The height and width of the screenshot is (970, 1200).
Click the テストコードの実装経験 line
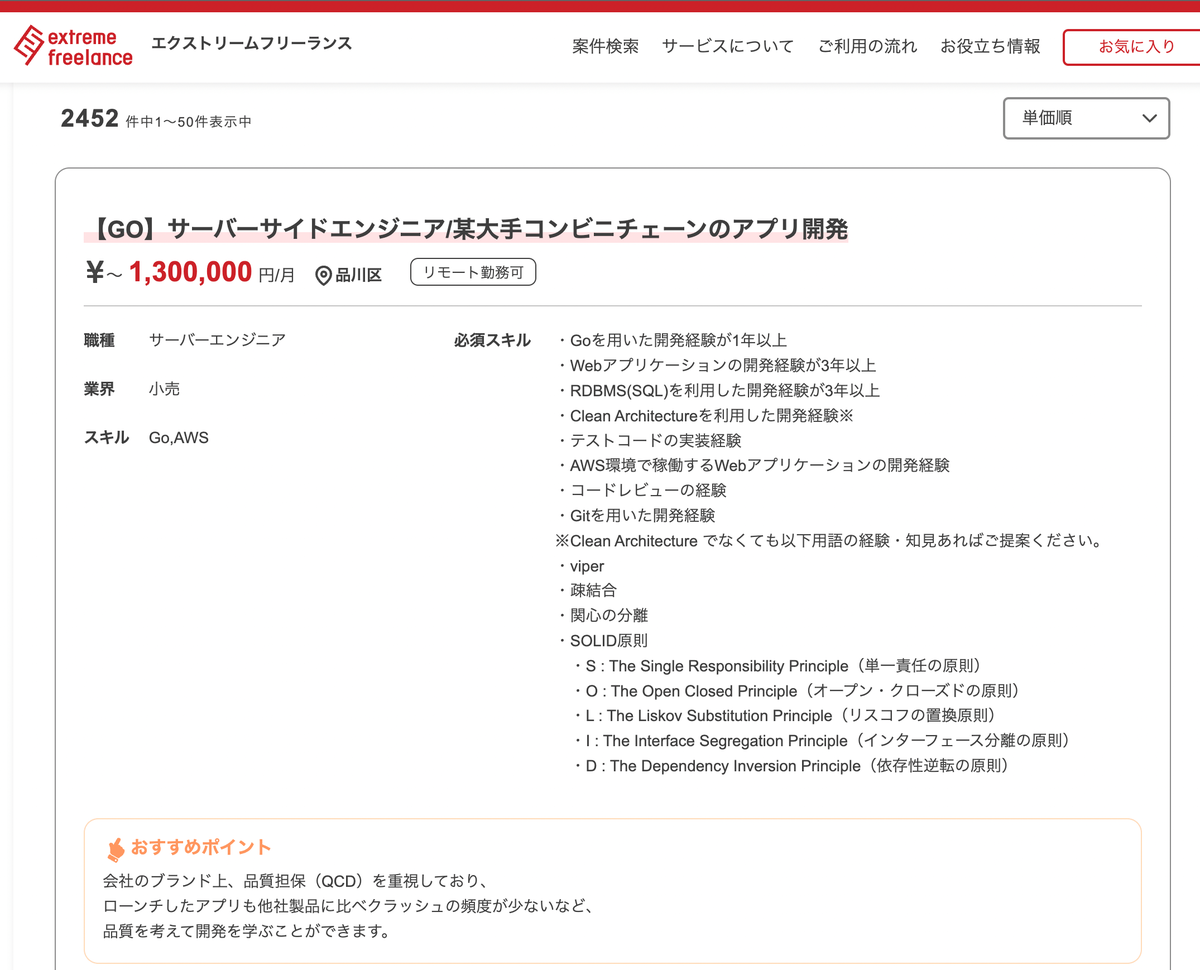pos(649,440)
